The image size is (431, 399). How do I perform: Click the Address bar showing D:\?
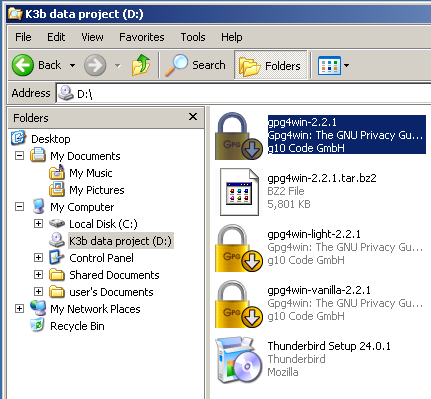click(243, 94)
